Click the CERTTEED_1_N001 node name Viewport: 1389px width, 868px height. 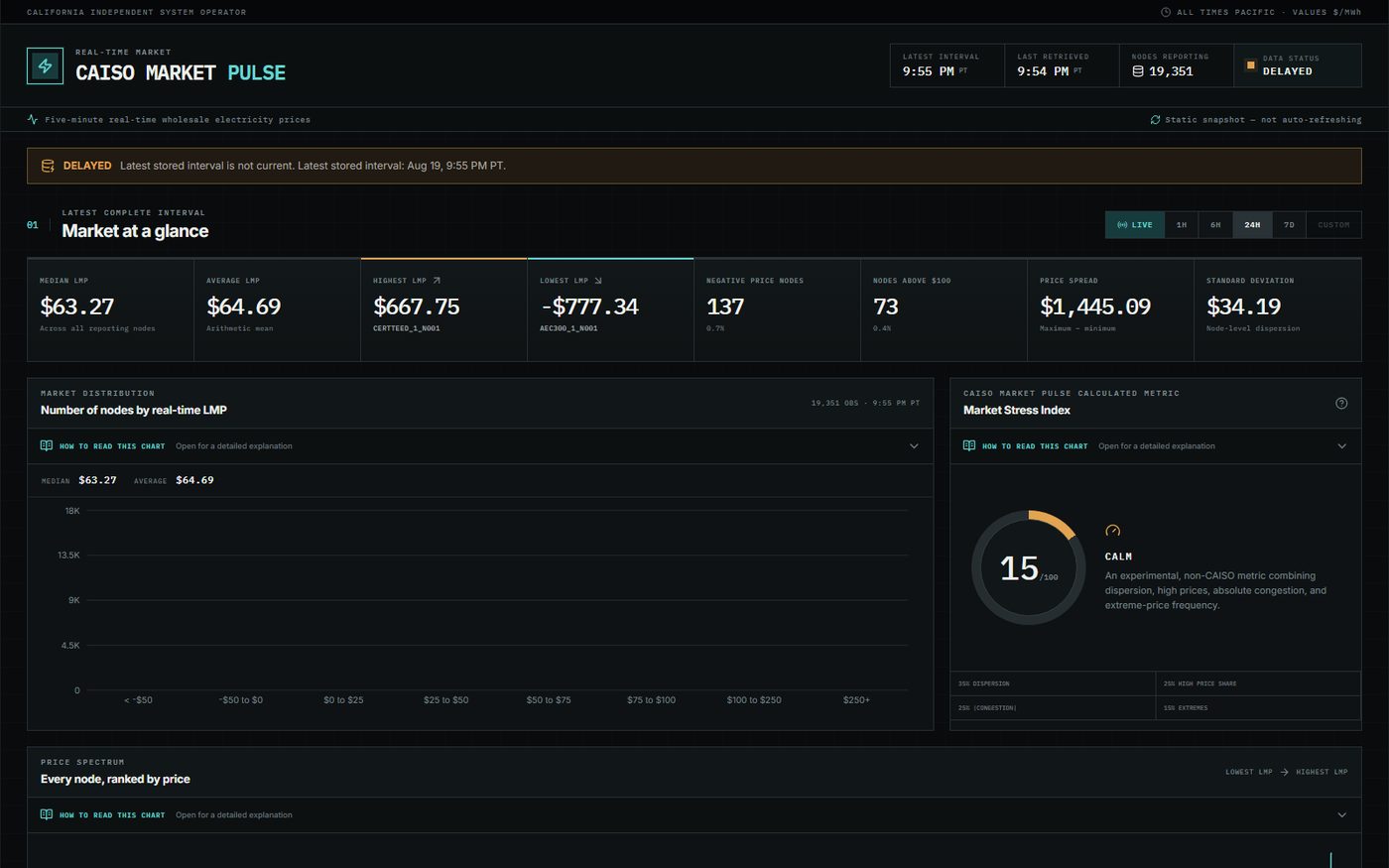[x=406, y=328]
